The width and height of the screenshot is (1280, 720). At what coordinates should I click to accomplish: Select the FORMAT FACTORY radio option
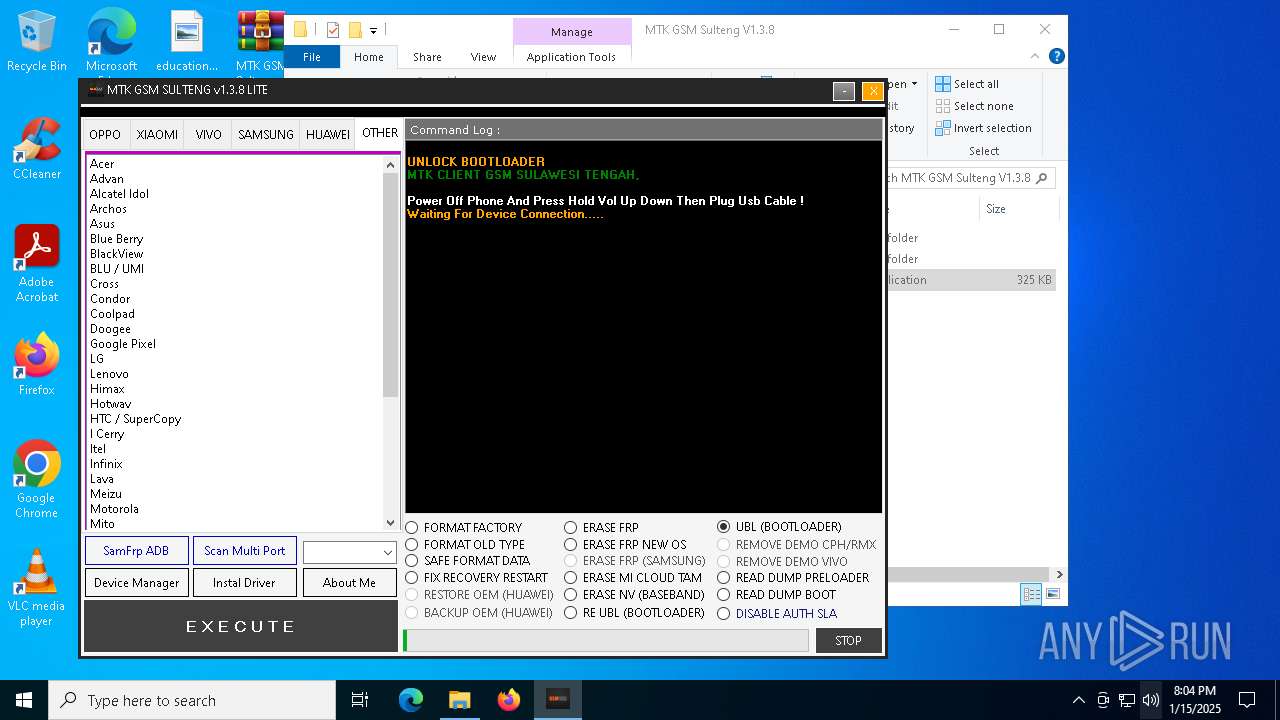click(x=464, y=528)
